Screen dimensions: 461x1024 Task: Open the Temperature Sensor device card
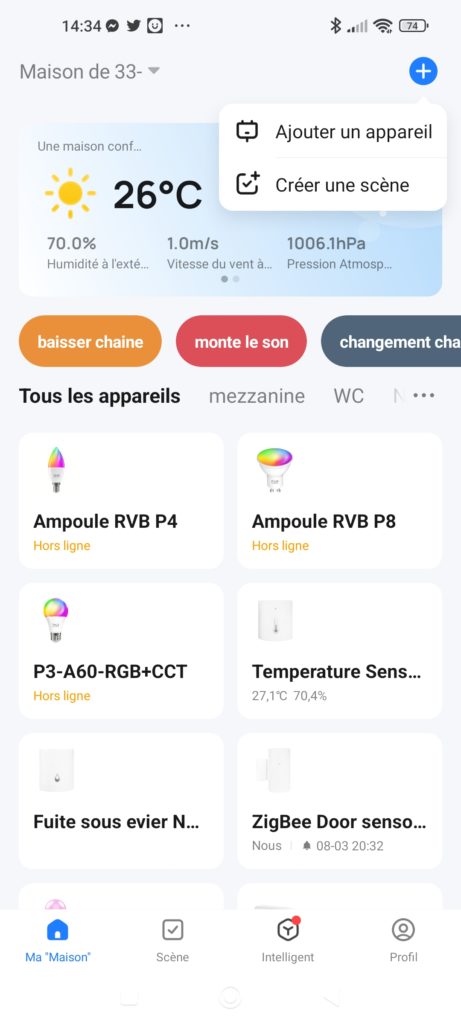coord(340,650)
